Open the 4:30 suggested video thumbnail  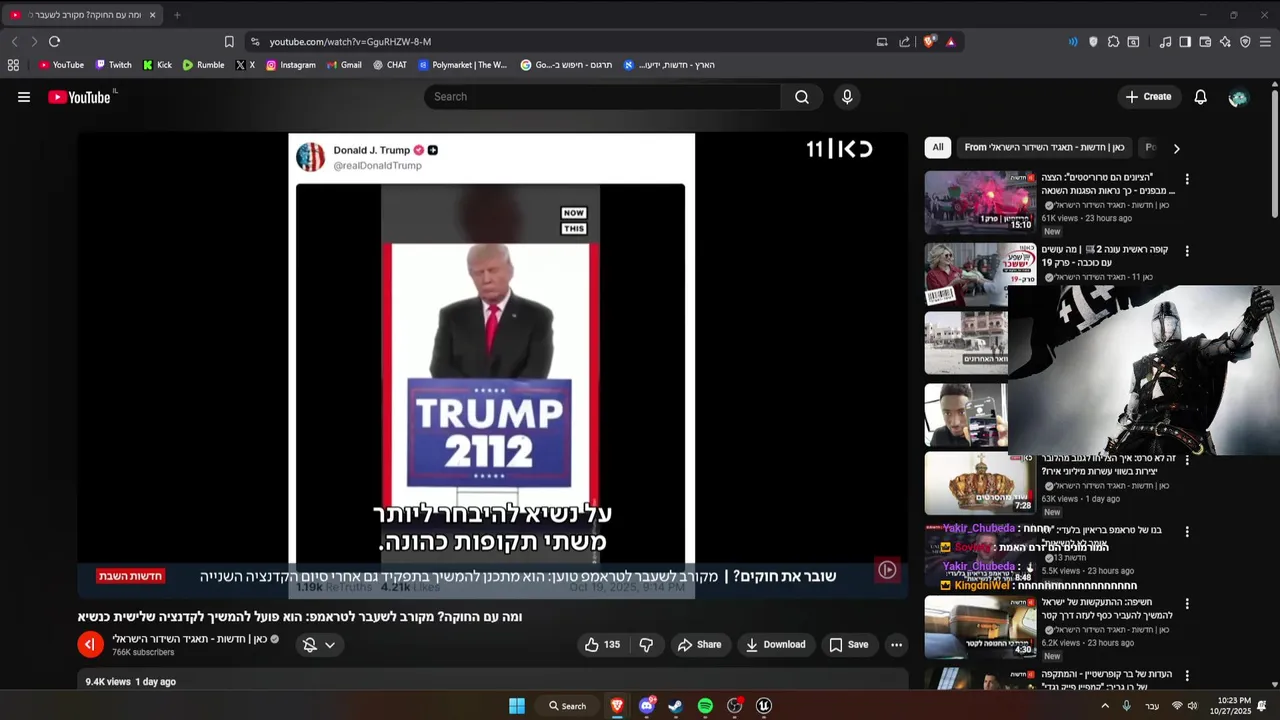[980, 627]
